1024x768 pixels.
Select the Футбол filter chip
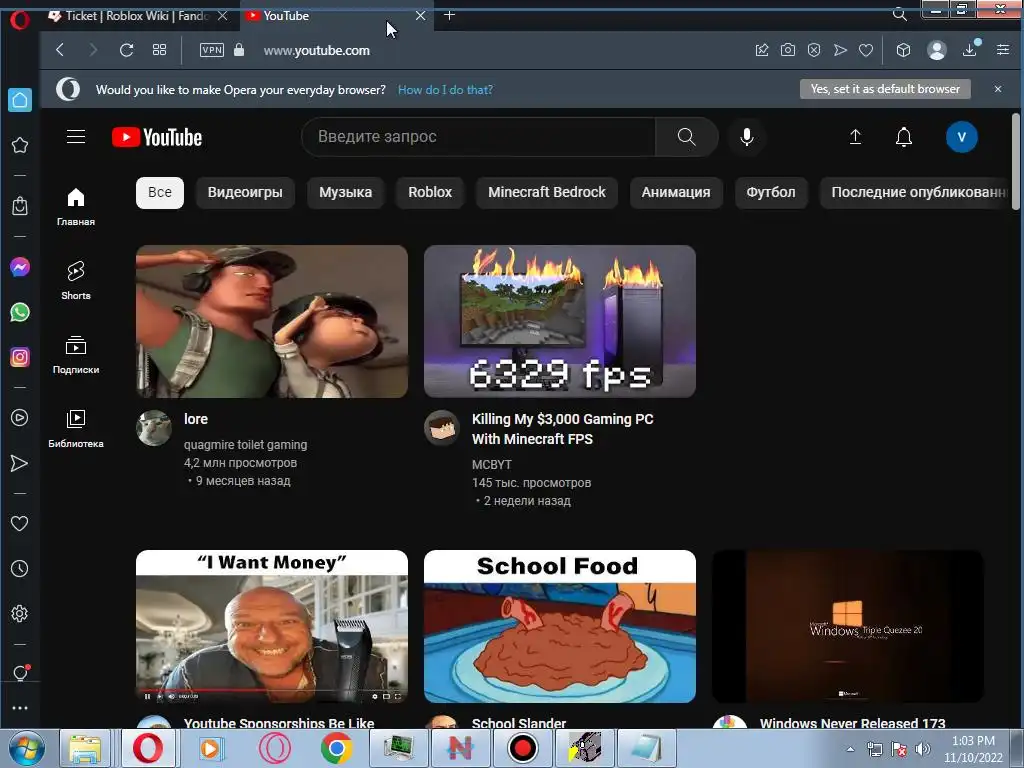(771, 192)
